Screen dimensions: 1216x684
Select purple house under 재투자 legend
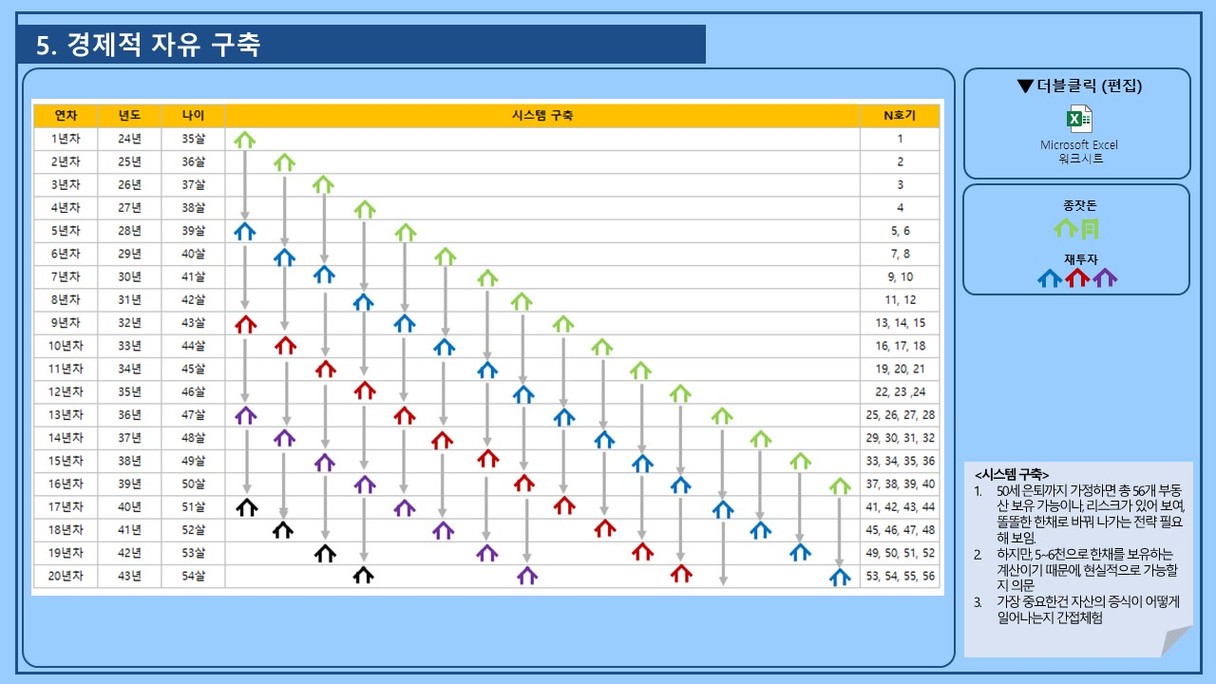click(x=1104, y=278)
